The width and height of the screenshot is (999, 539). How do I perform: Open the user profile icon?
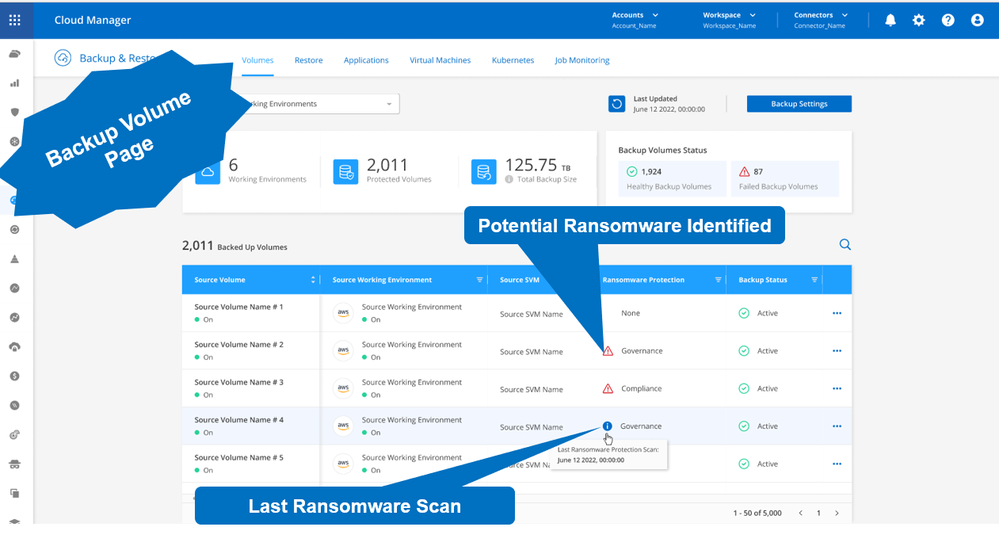(x=977, y=20)
